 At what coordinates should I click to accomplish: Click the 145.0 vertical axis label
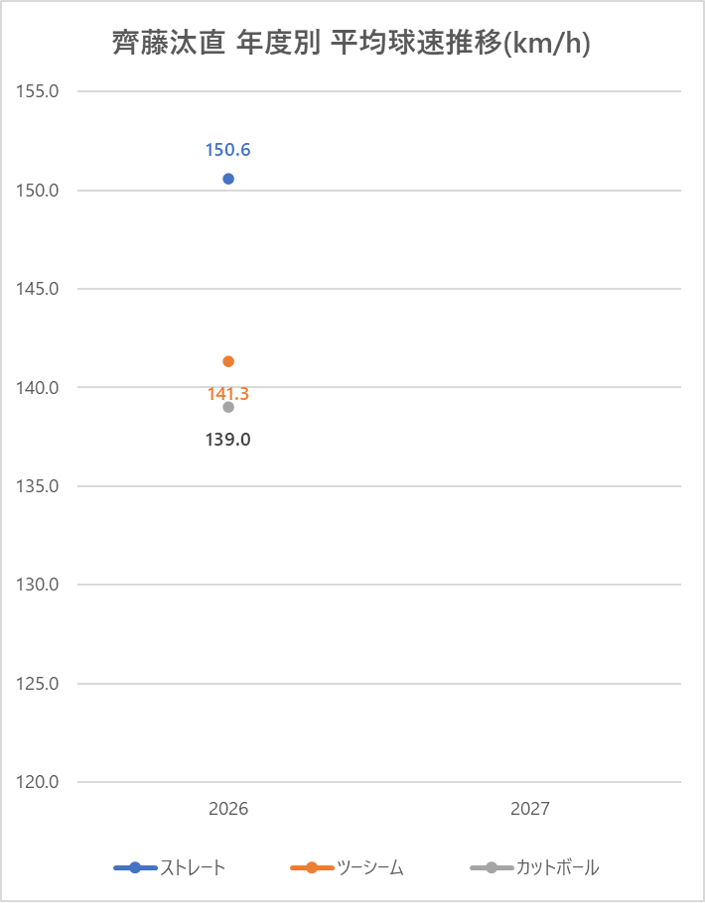[x=40, y=289]
